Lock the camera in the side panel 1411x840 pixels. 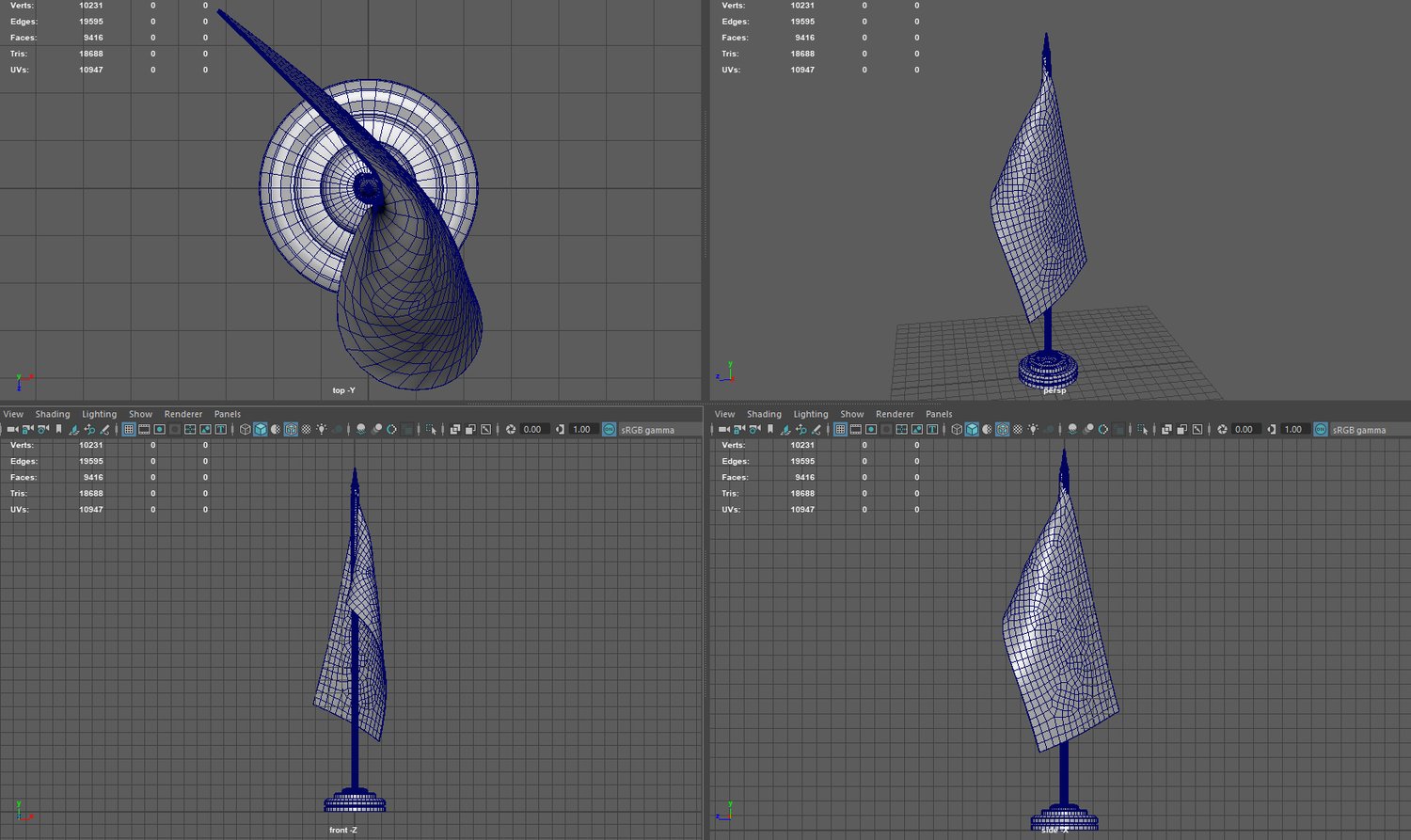coord(739,430)
